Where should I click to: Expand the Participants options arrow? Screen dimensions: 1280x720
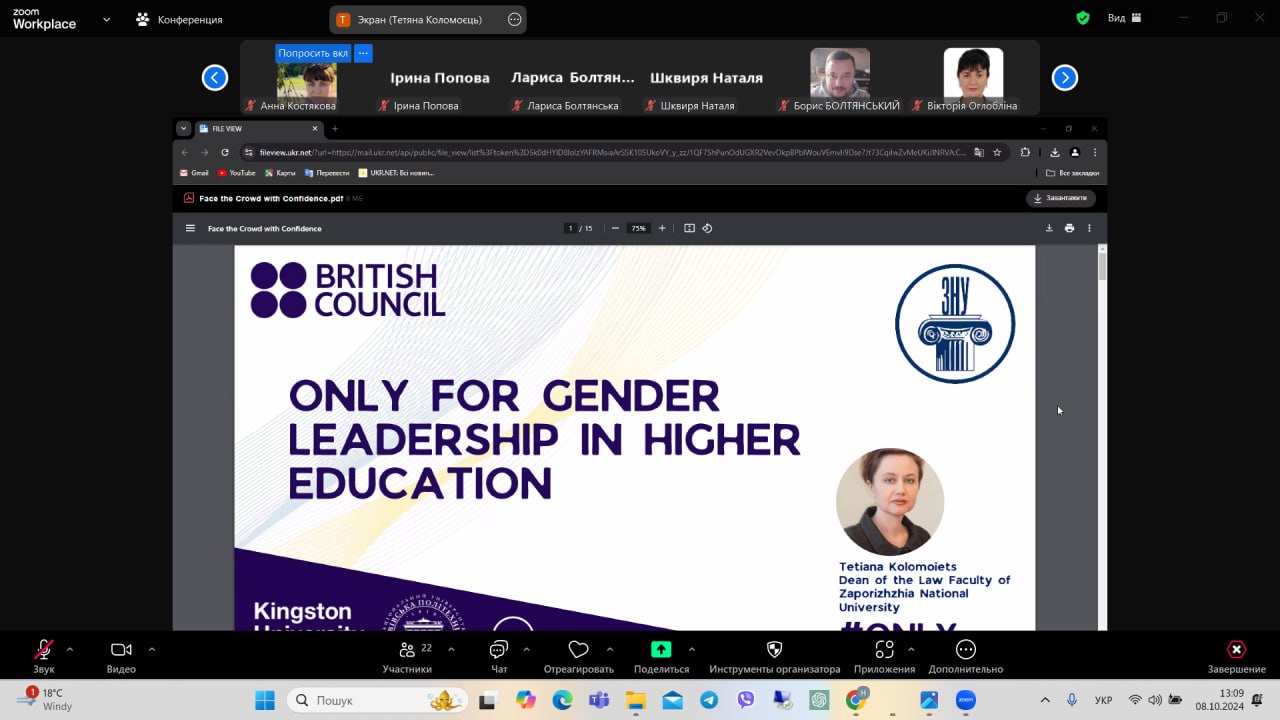tap(451, 649)
